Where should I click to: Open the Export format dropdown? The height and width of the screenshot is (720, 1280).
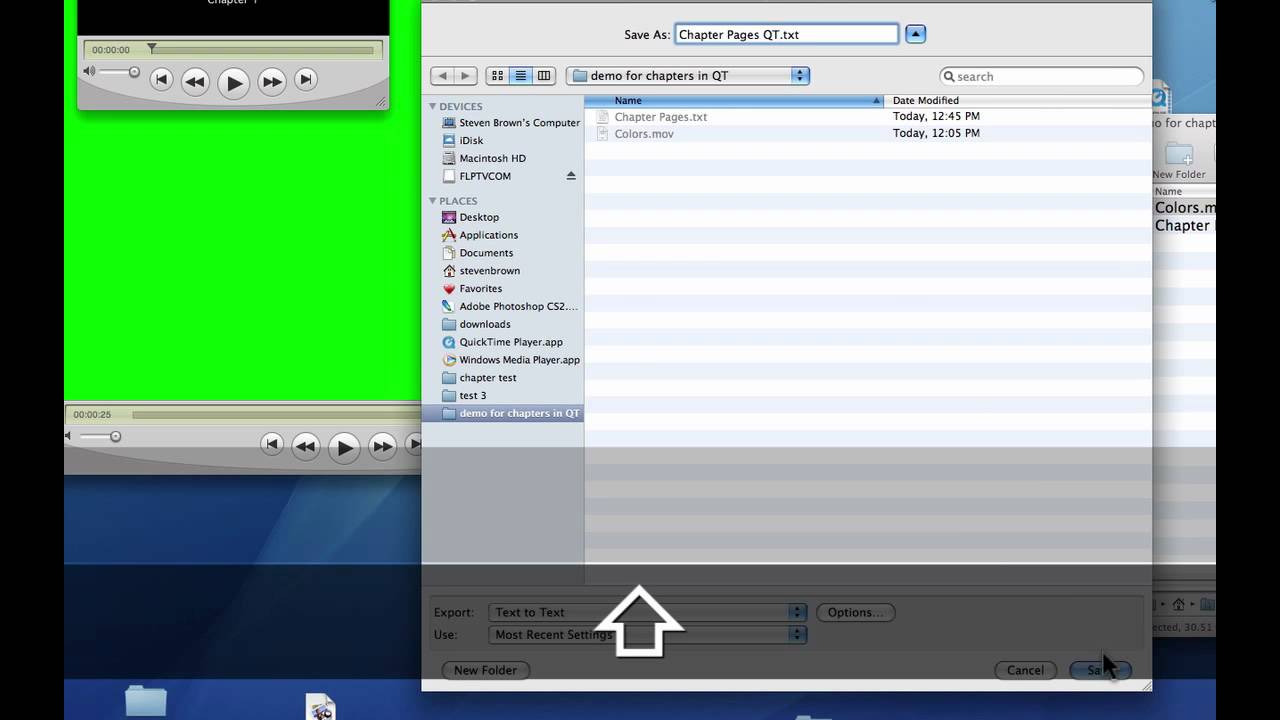(647, 612)
